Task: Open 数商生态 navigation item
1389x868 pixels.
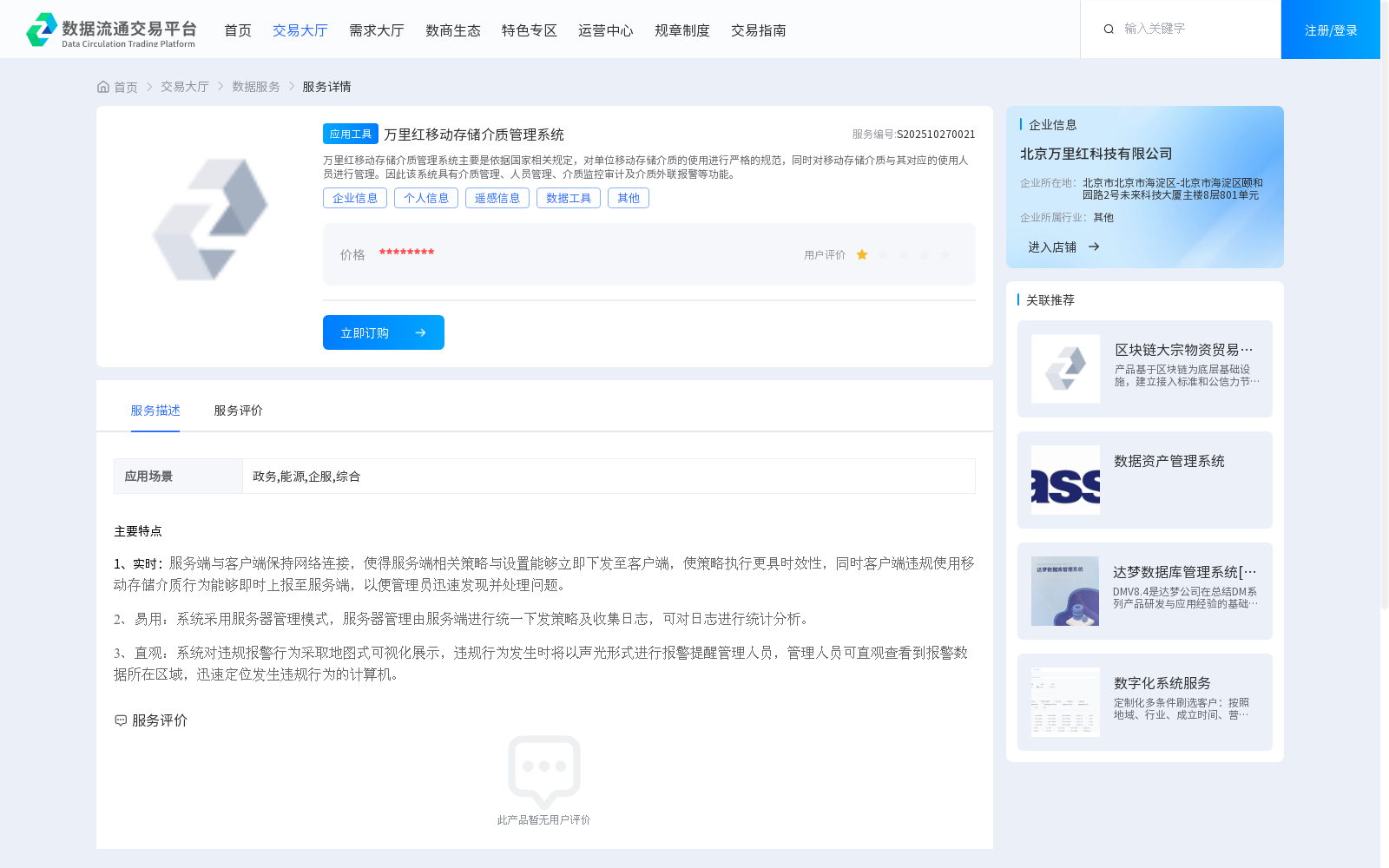Action: 453,30
